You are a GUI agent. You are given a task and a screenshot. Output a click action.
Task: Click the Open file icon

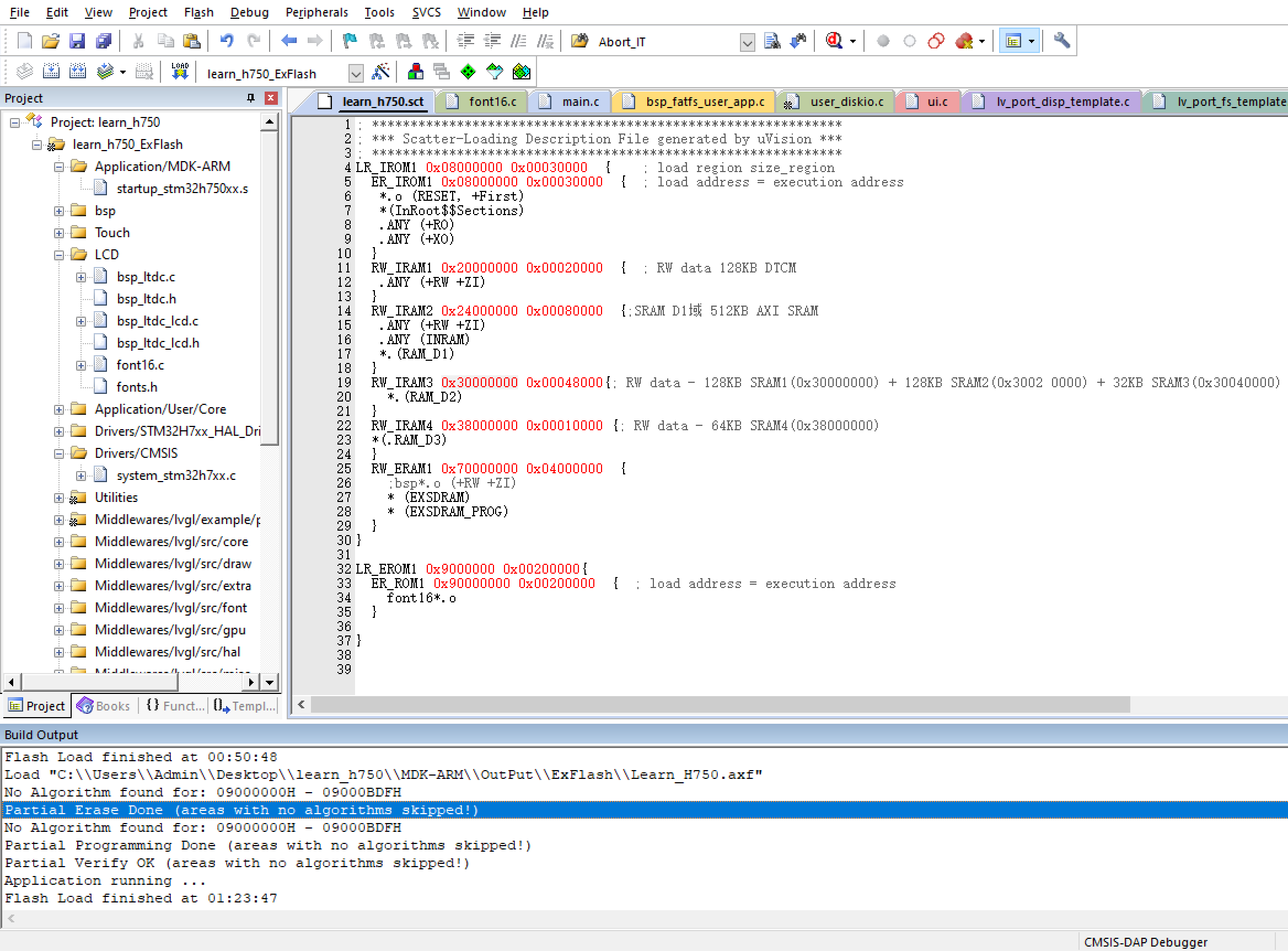pyautogui.click(x=51, y=41)
